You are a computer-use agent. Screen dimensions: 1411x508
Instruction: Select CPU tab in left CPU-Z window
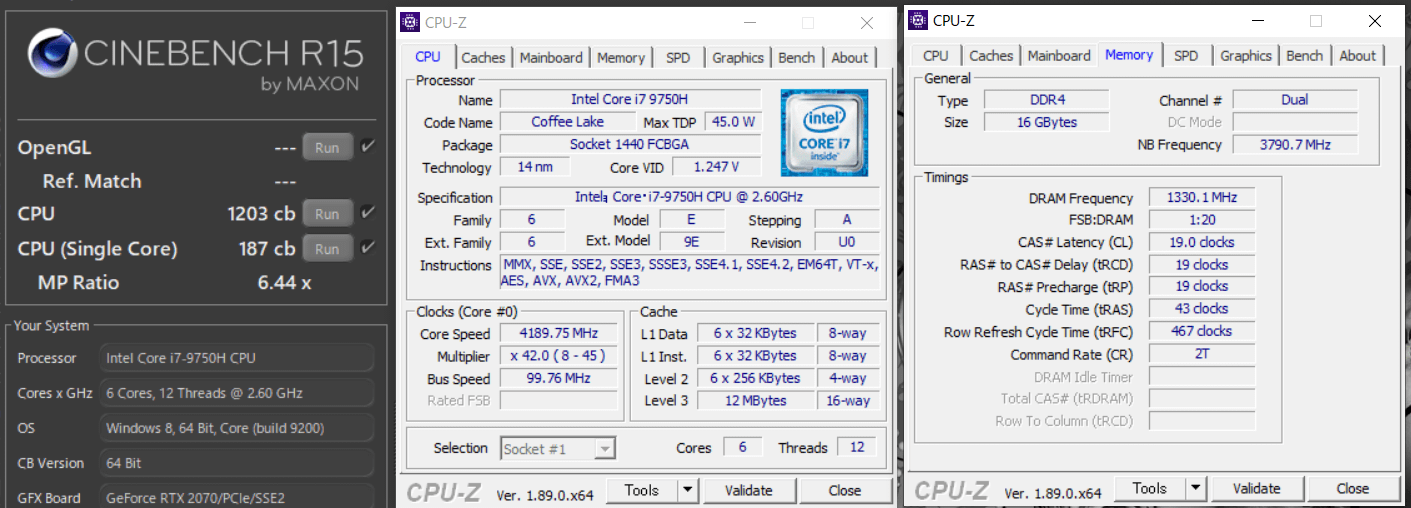click(x=428, y=57)
